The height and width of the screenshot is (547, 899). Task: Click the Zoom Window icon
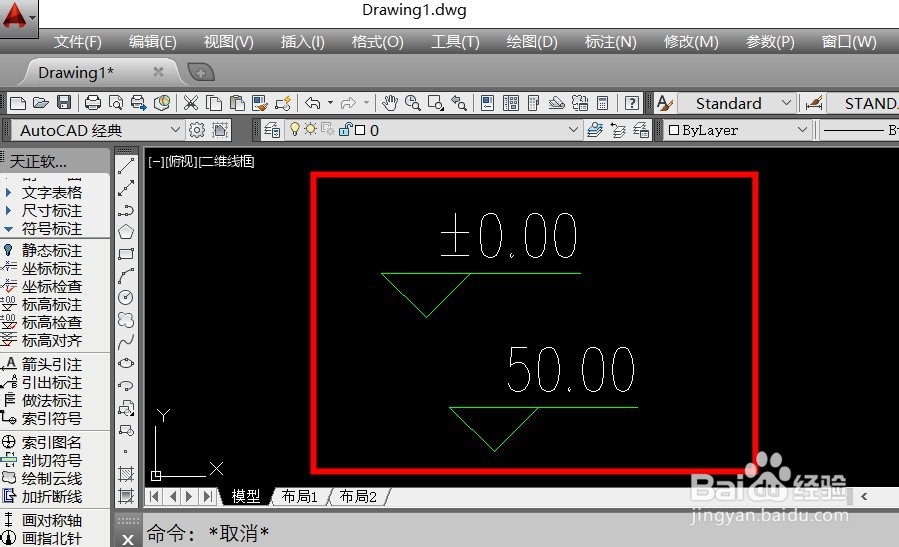coord(436,103)
